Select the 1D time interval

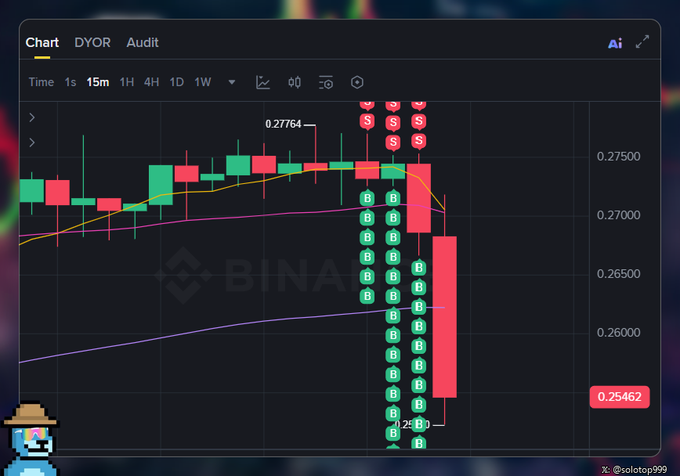177,82
